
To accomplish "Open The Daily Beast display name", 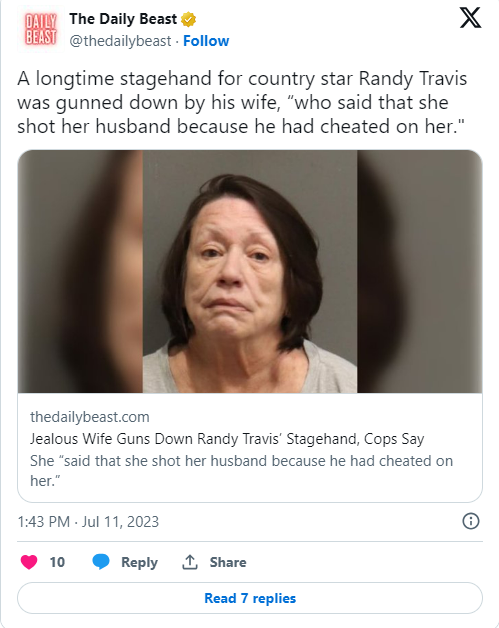I will coord(123,19).
